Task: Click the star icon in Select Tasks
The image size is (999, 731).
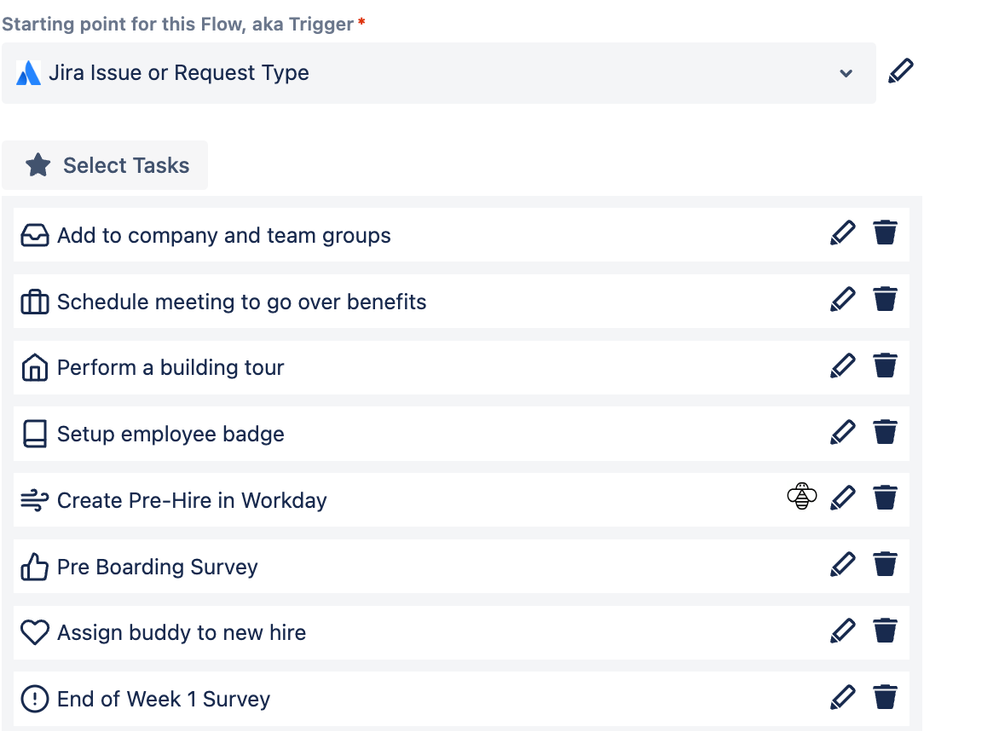Action: (x=38, y=165)
